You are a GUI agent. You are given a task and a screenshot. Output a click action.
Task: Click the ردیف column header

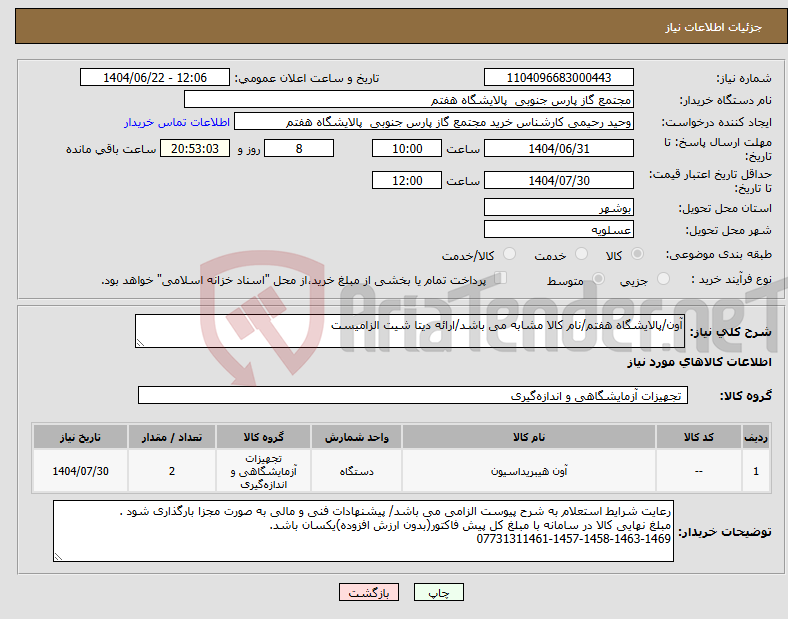[x=756, y=437]
